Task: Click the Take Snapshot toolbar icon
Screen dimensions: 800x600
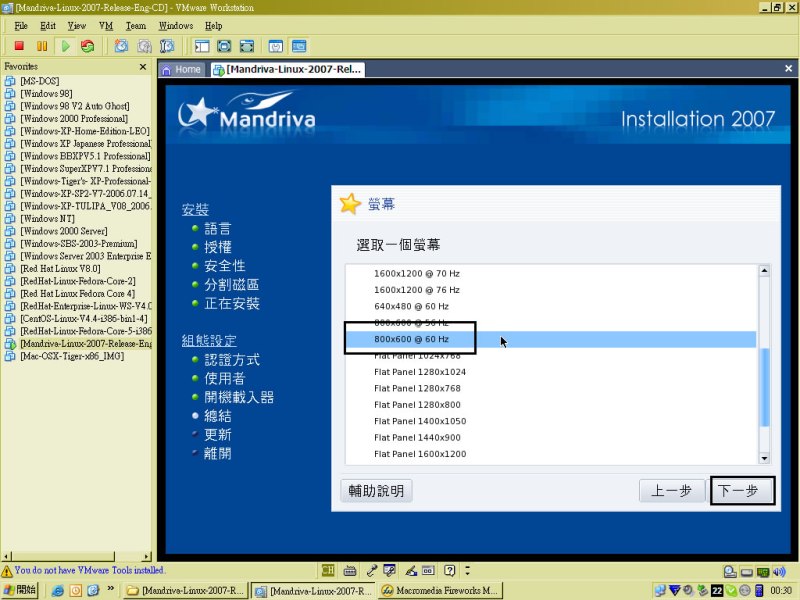Action: (x=121, y=46)
